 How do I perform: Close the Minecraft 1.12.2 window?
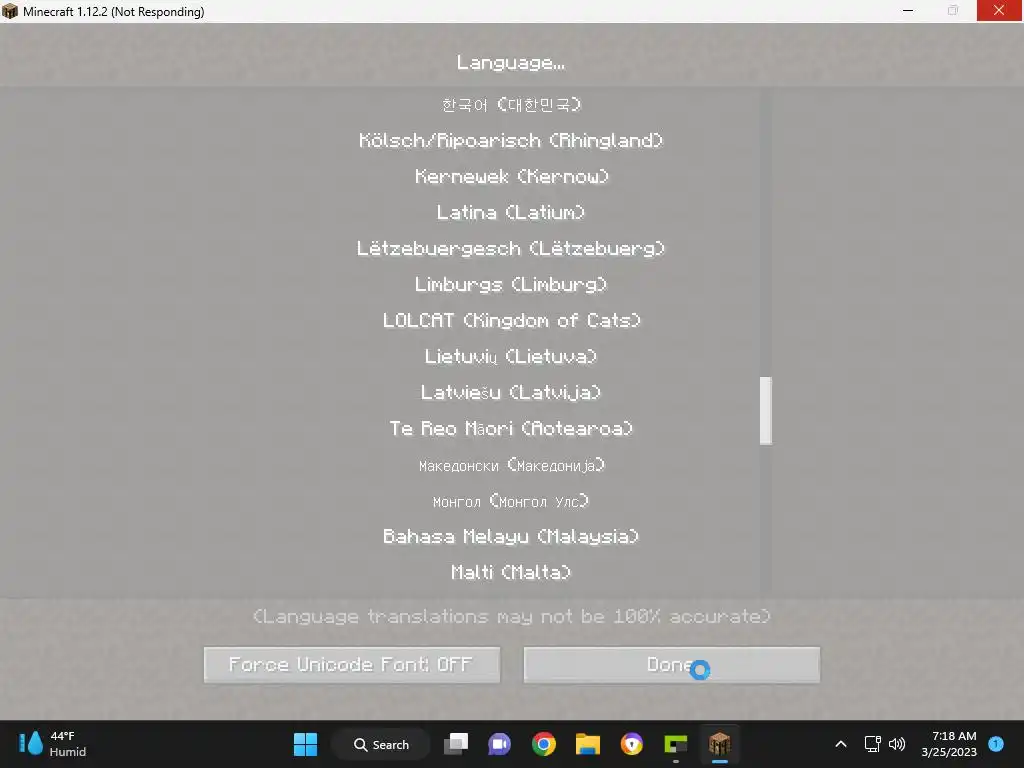(999, 10)
